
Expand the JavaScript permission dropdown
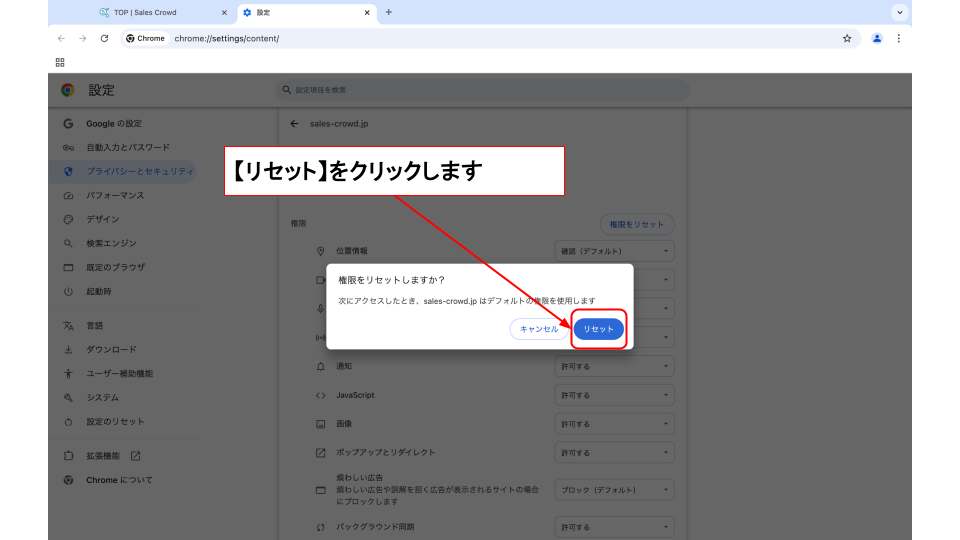pos(614,395)
